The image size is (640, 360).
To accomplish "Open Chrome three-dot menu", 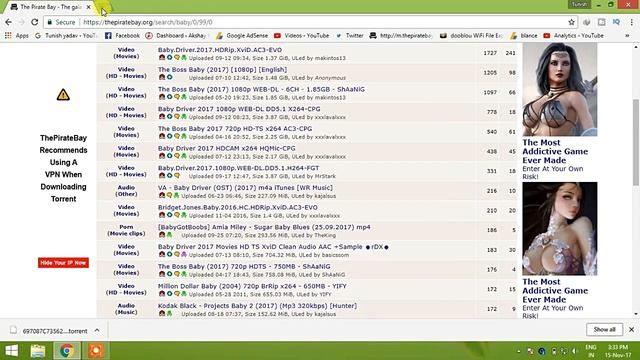I will pos(631,22).
